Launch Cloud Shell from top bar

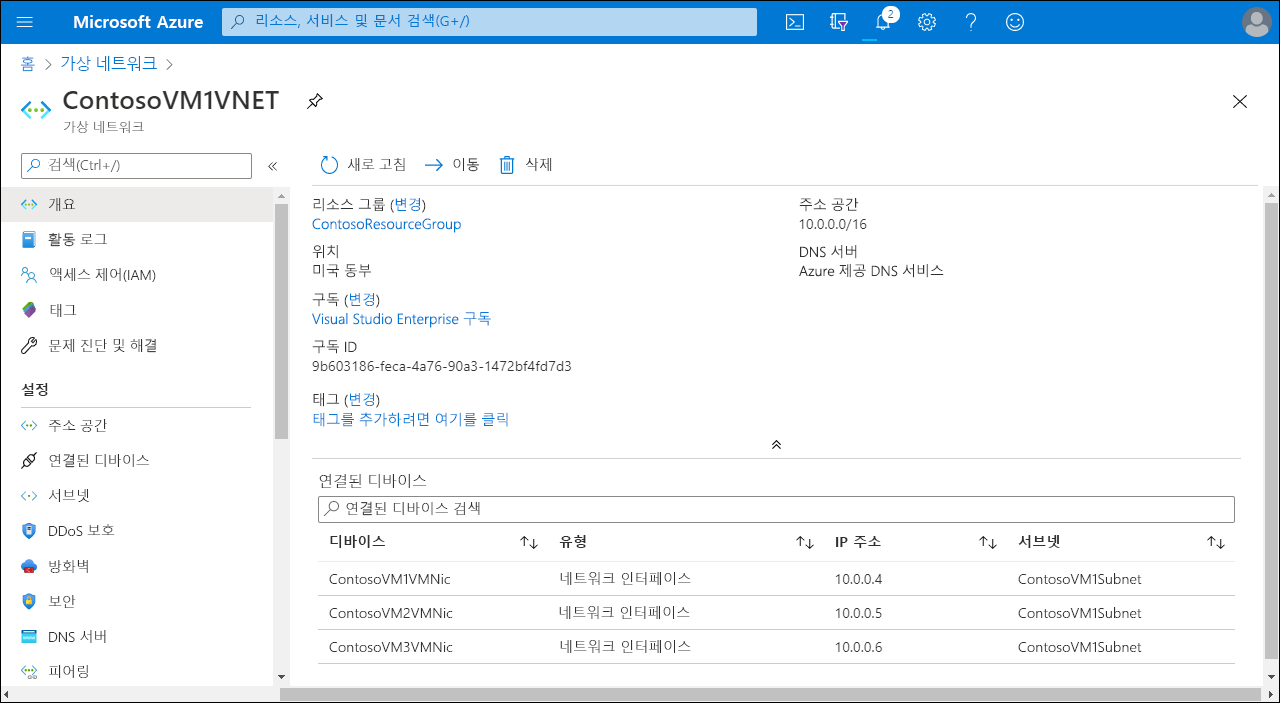tap(795, 22)
